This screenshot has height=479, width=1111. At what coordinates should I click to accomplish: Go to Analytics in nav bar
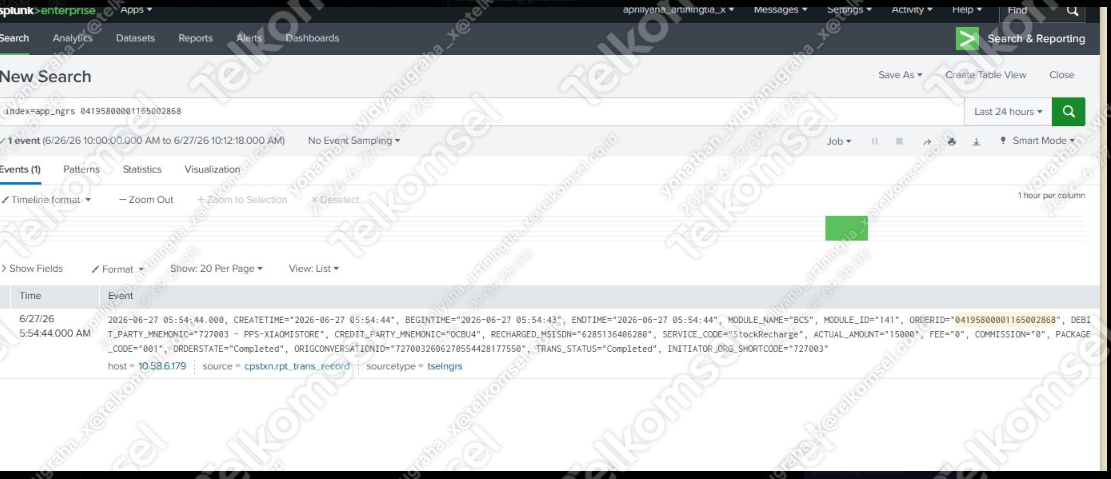72,38
